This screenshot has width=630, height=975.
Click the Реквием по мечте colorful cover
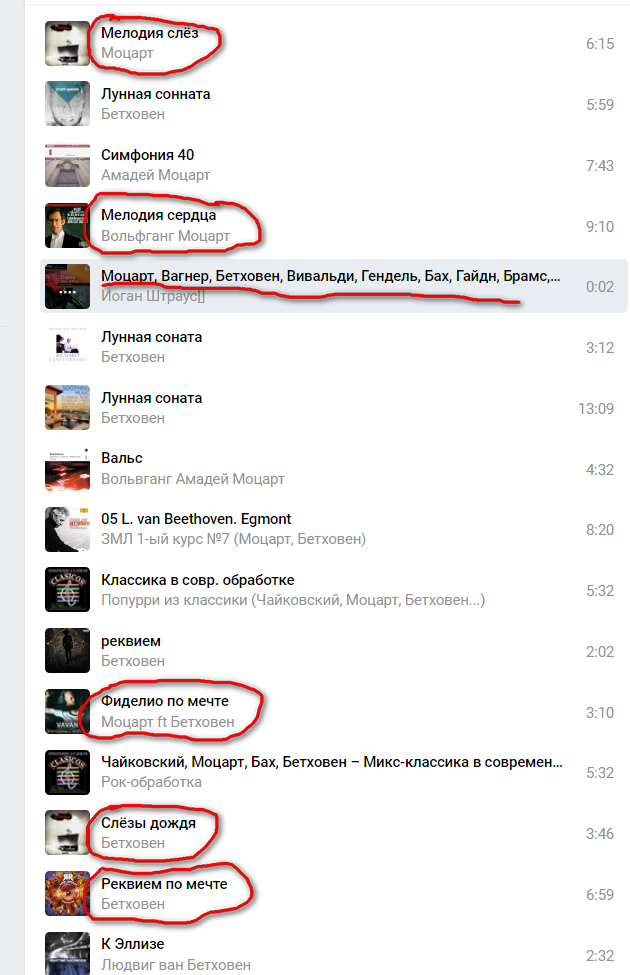[x=67, y=894]
